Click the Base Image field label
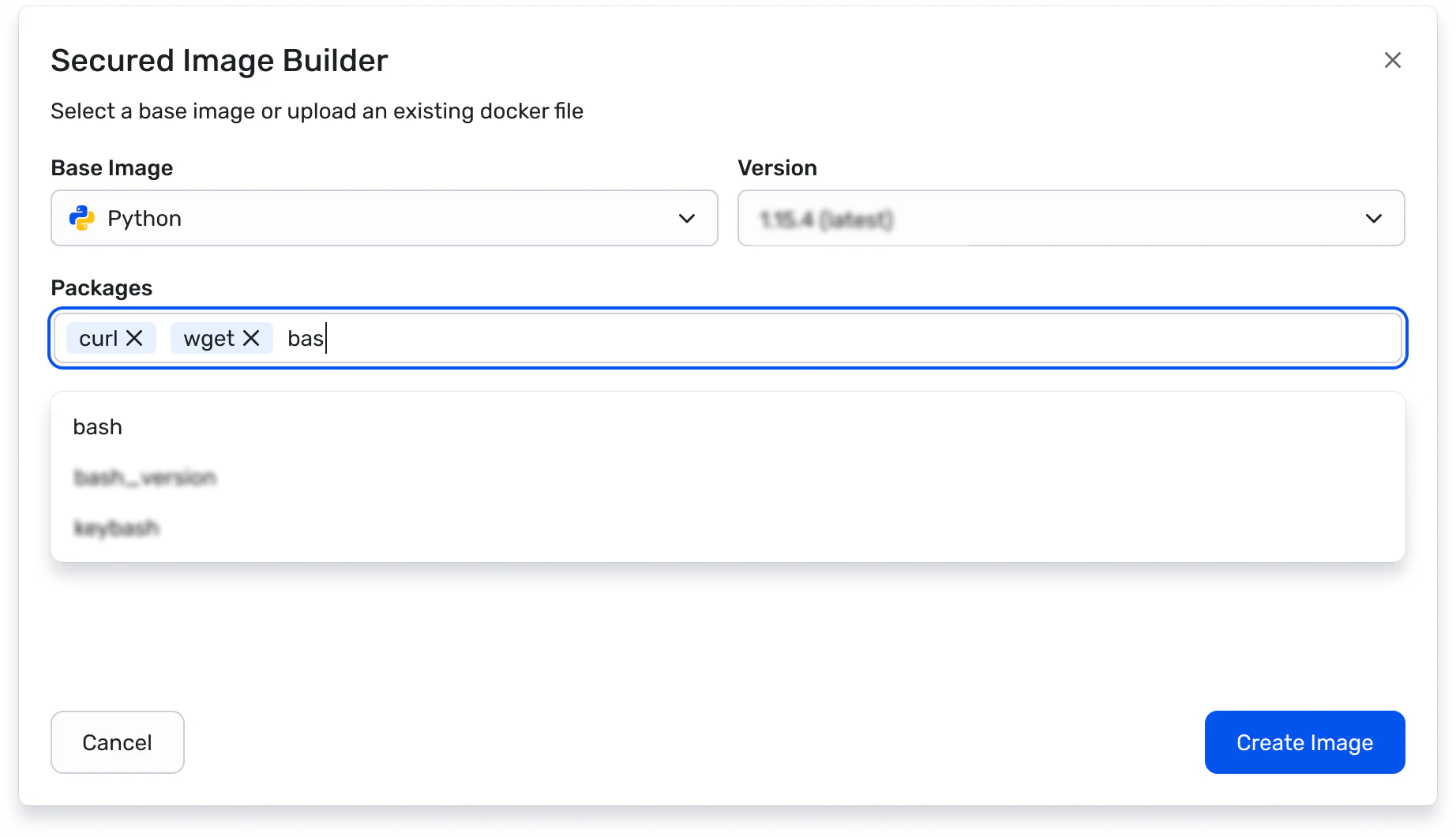Screen dimensions: 1456x837 [112, 168]
